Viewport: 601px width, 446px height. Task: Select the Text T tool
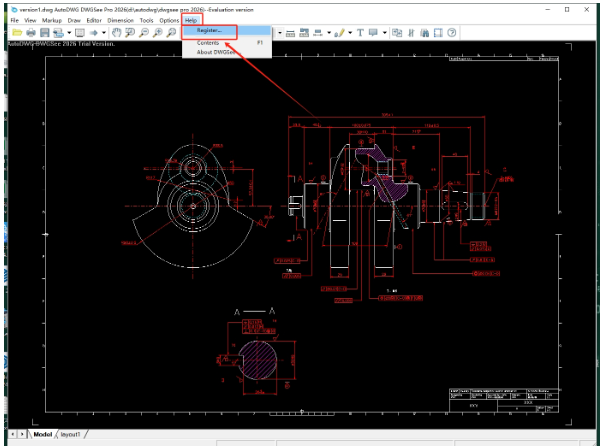[x=360, y=33]
